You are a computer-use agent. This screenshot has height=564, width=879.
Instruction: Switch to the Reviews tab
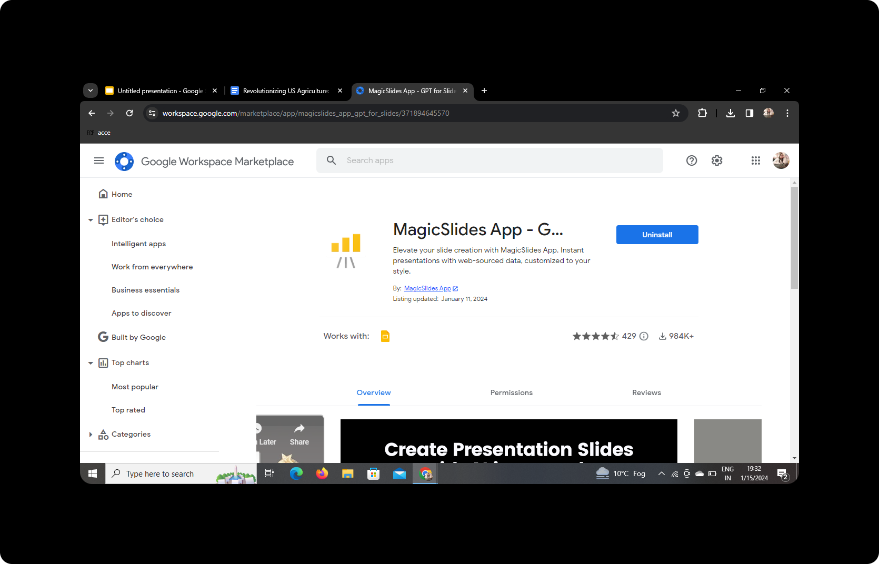tap(646, 393)
